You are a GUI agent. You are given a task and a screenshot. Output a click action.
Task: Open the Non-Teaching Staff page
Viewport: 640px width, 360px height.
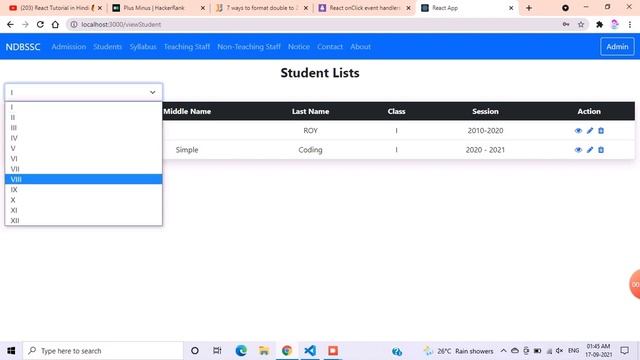(x=249, y=47)
